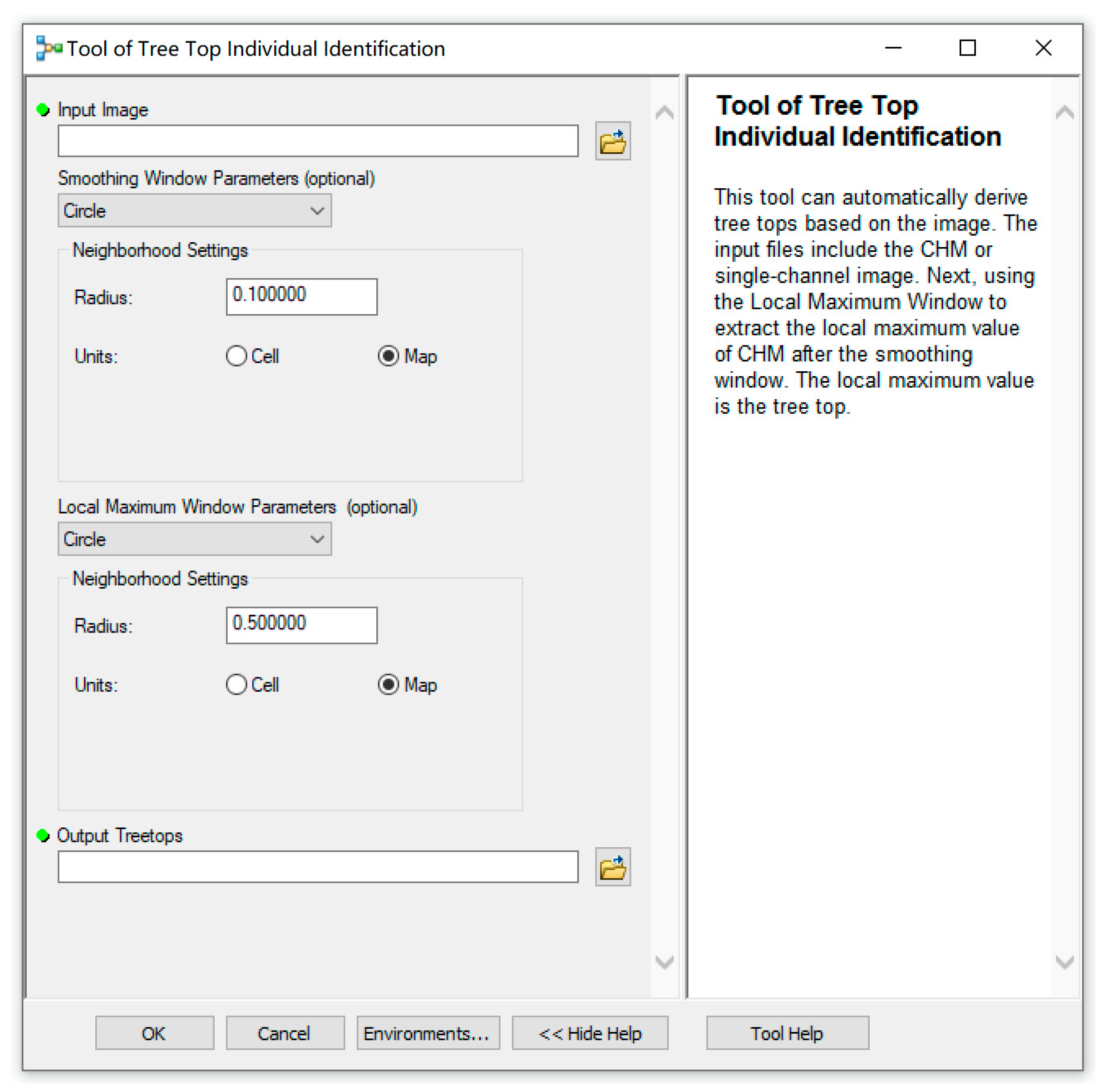Hide the help panel
The width and height of the screenshot is (1104, 1092).
590,1033
